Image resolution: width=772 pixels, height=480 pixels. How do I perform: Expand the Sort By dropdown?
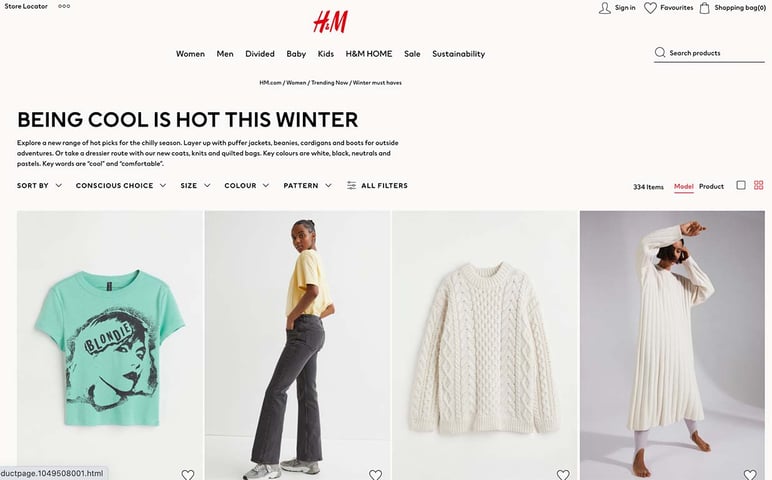click(39, 186)
